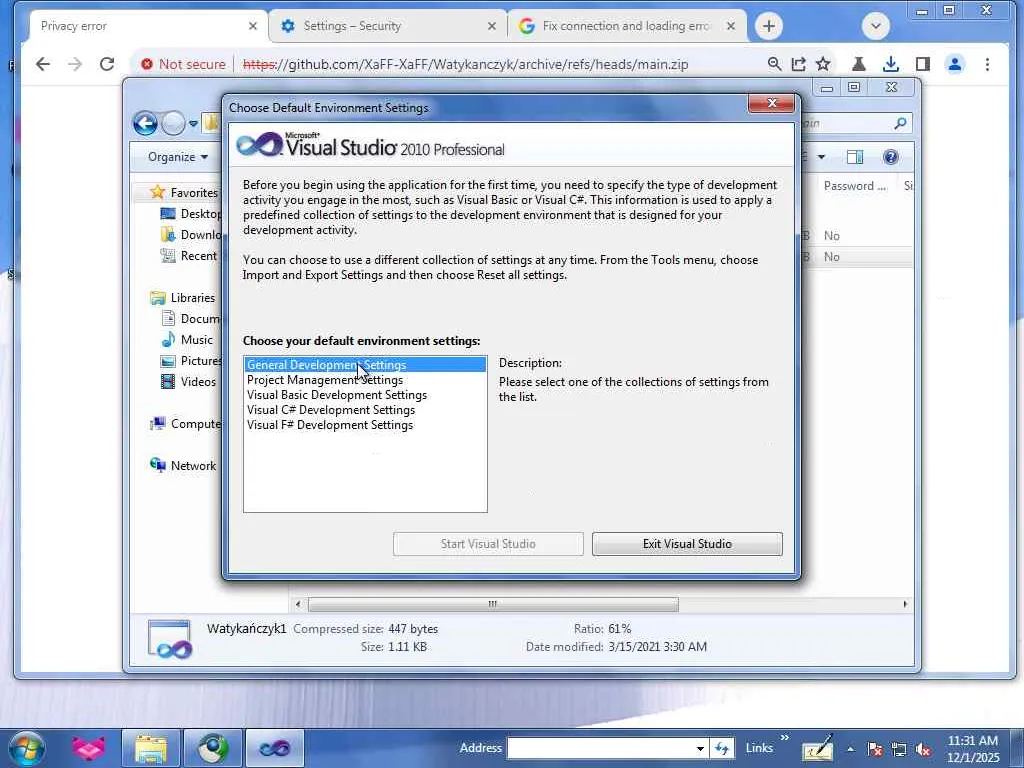The height and width of the screenshot is (768, 1024).
Task: Click the Not secure warning badge
Action: click(183, 64)
